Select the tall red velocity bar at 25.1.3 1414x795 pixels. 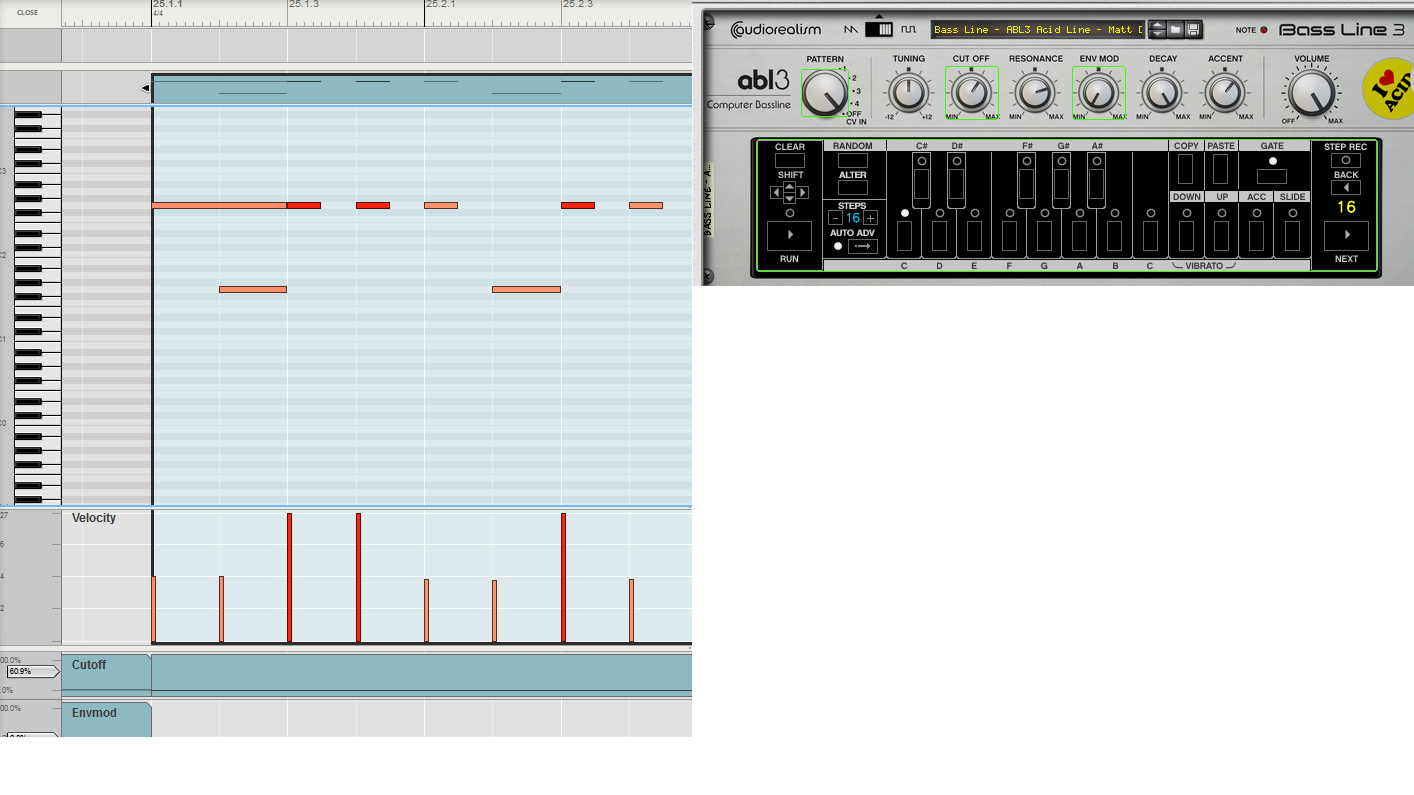click(x=289, y=577)
